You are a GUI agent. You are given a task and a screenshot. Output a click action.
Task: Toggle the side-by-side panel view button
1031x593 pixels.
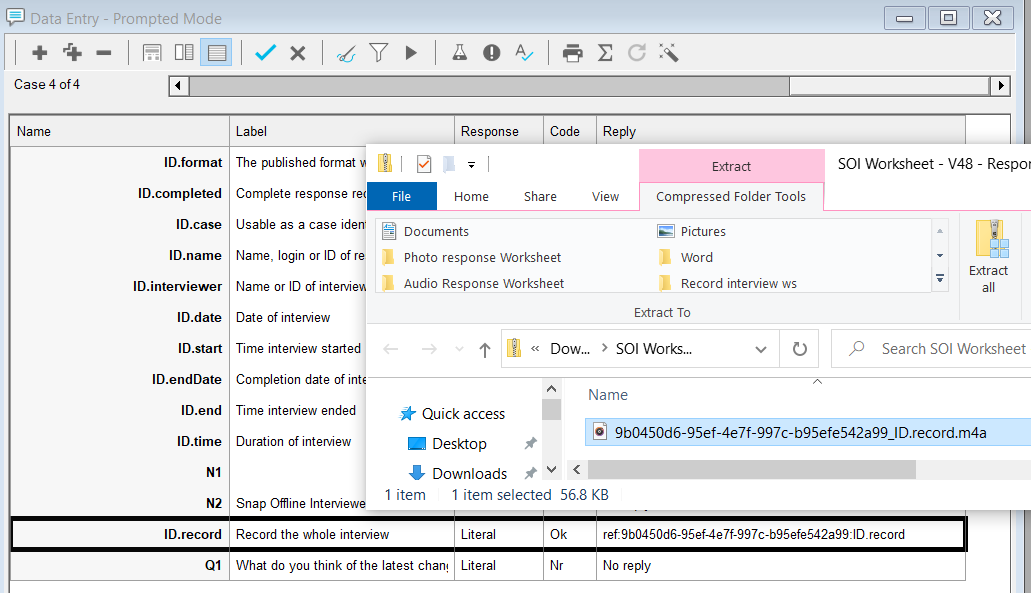click(x=184, y=53)
